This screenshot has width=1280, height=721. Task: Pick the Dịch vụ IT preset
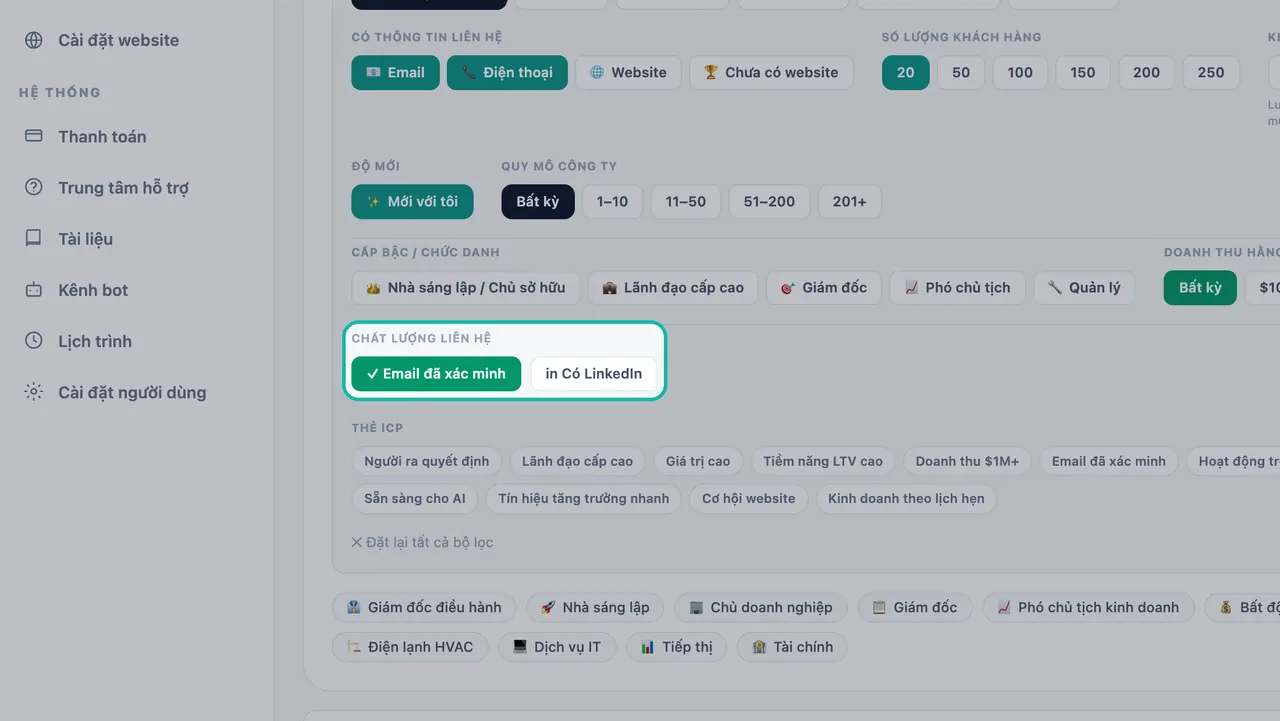557,647
